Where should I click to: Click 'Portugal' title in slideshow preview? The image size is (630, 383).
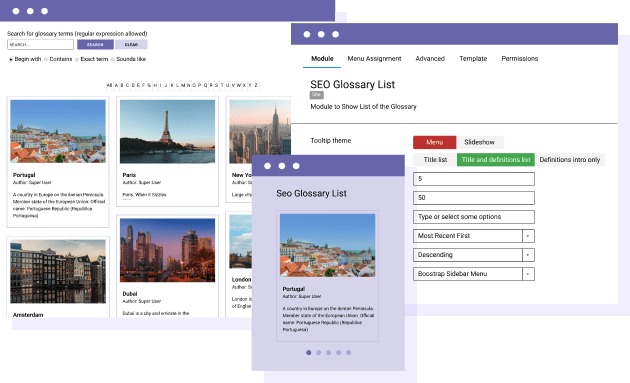294,289
